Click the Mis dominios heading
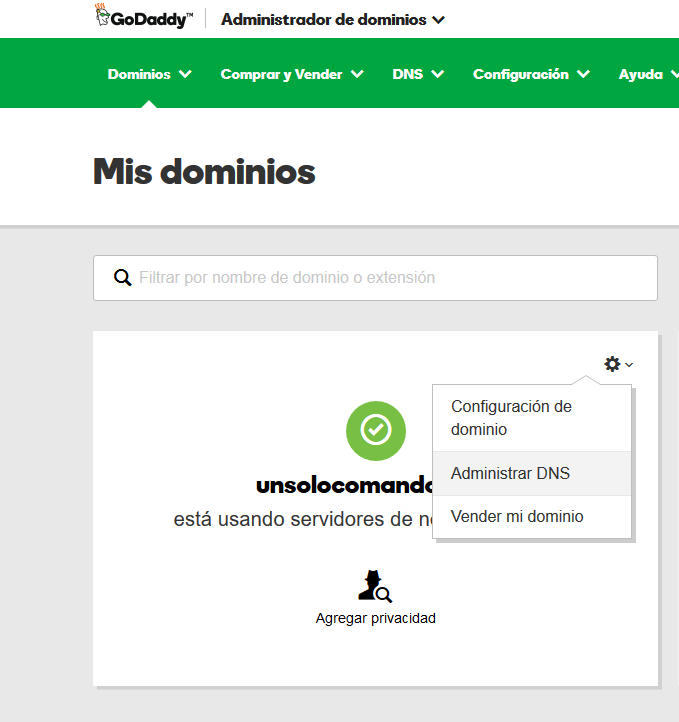The height and width of the screenshot is (722, 679). coord(204,171)
